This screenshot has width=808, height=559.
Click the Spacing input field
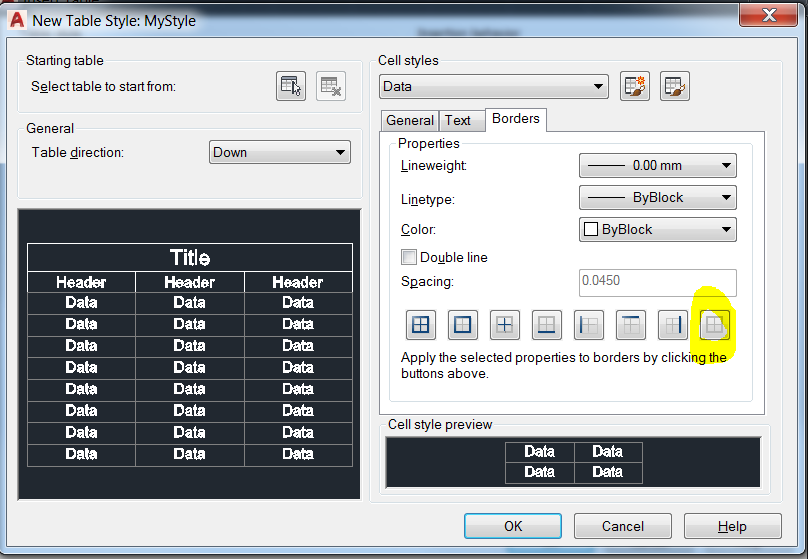[x=658, y=283]
